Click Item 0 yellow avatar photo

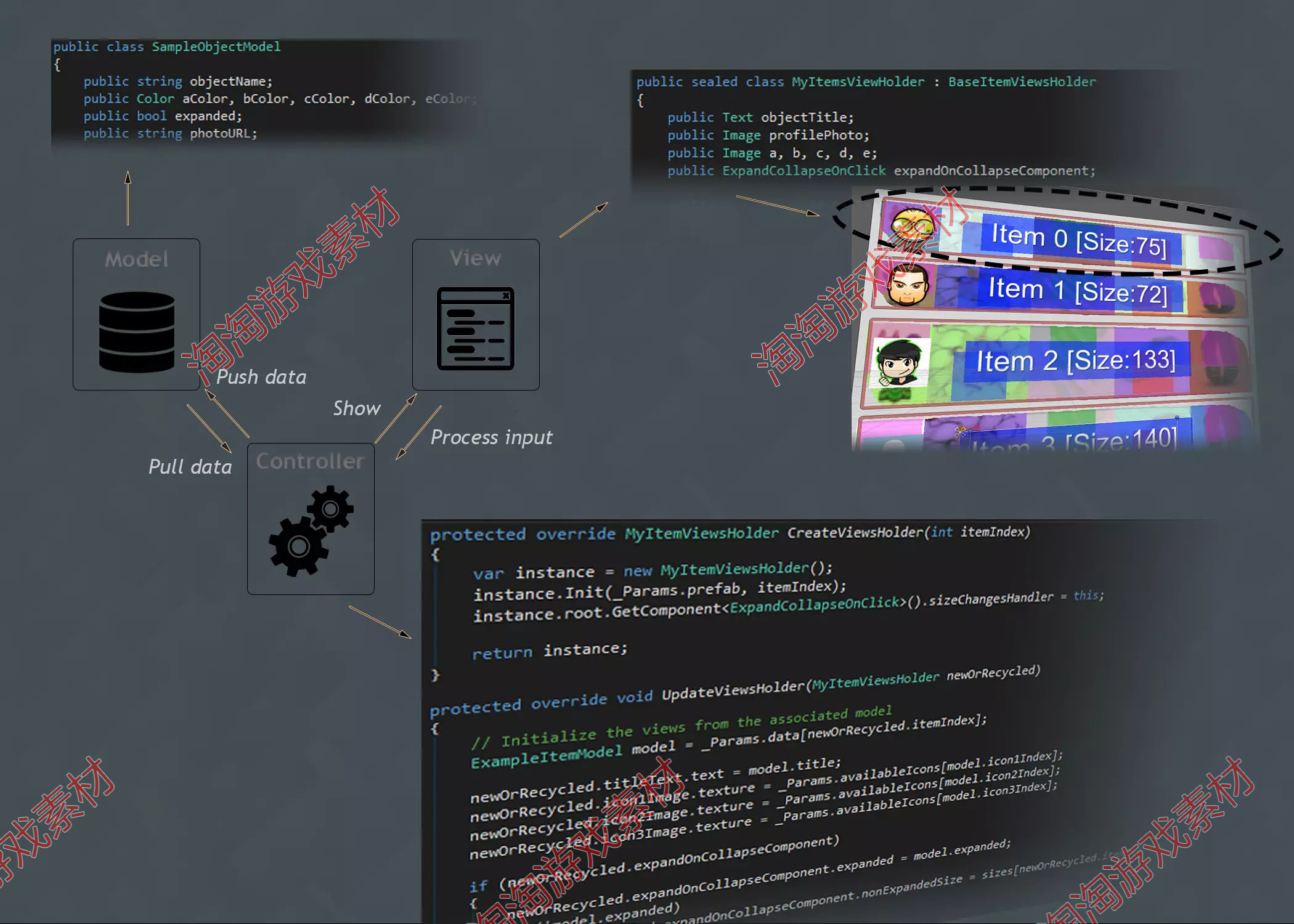(913, 225)
